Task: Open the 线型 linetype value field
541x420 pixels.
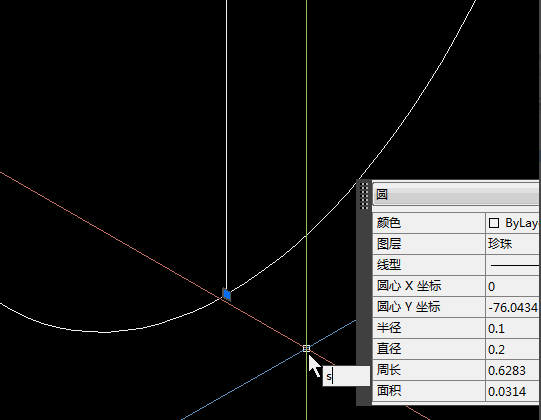Action: coord(512,265)
